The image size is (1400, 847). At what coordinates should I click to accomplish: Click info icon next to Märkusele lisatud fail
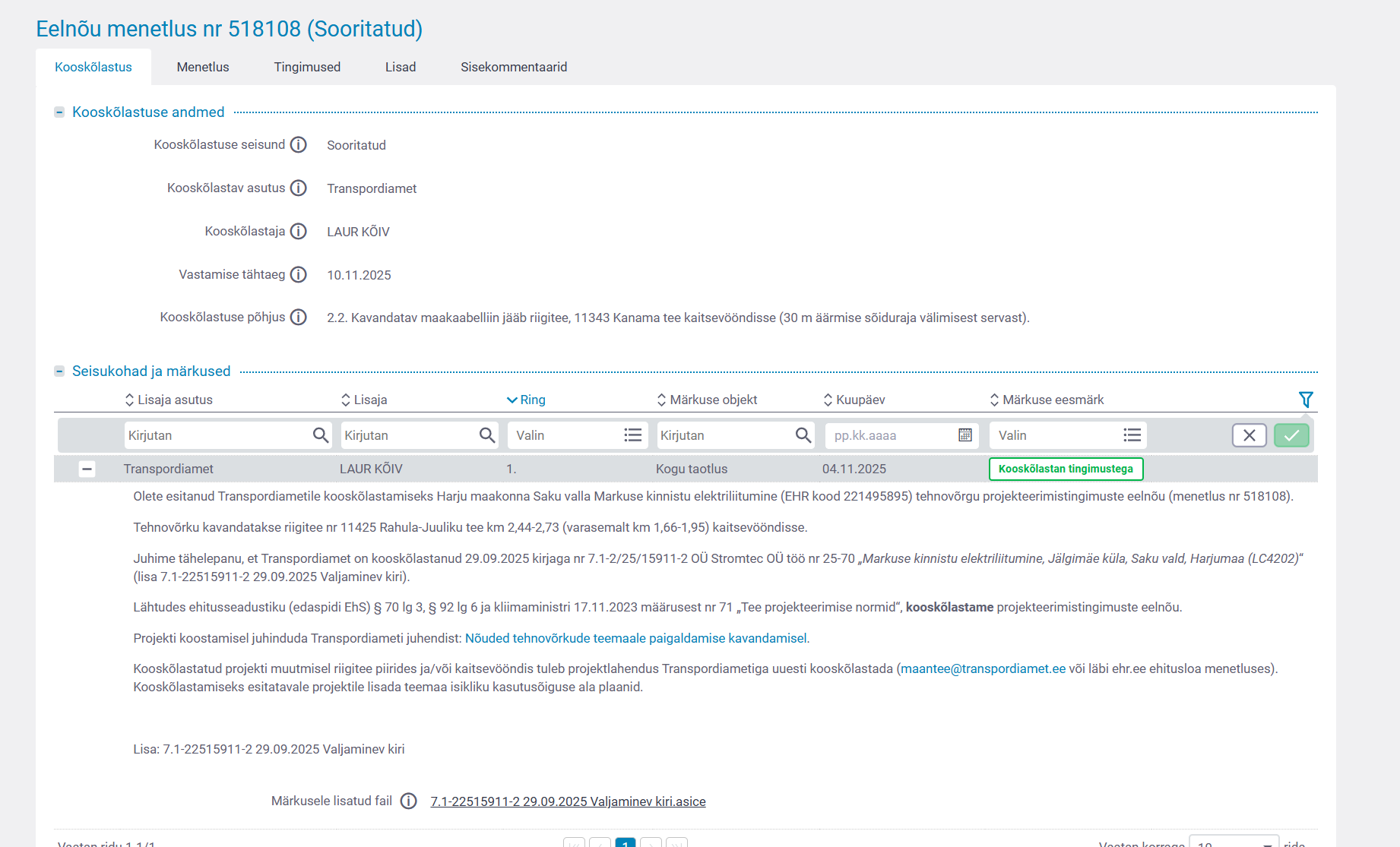pyautogui.click(x=409, y=801)
